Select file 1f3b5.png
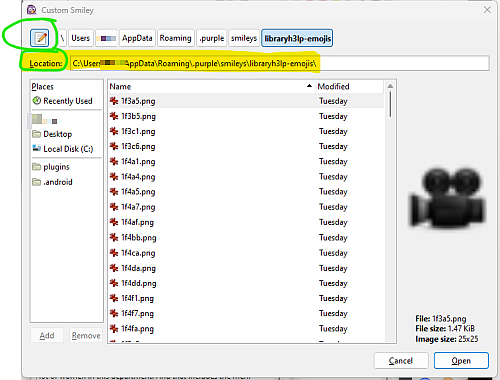This screenshot has width=500, height=380. 246,116
